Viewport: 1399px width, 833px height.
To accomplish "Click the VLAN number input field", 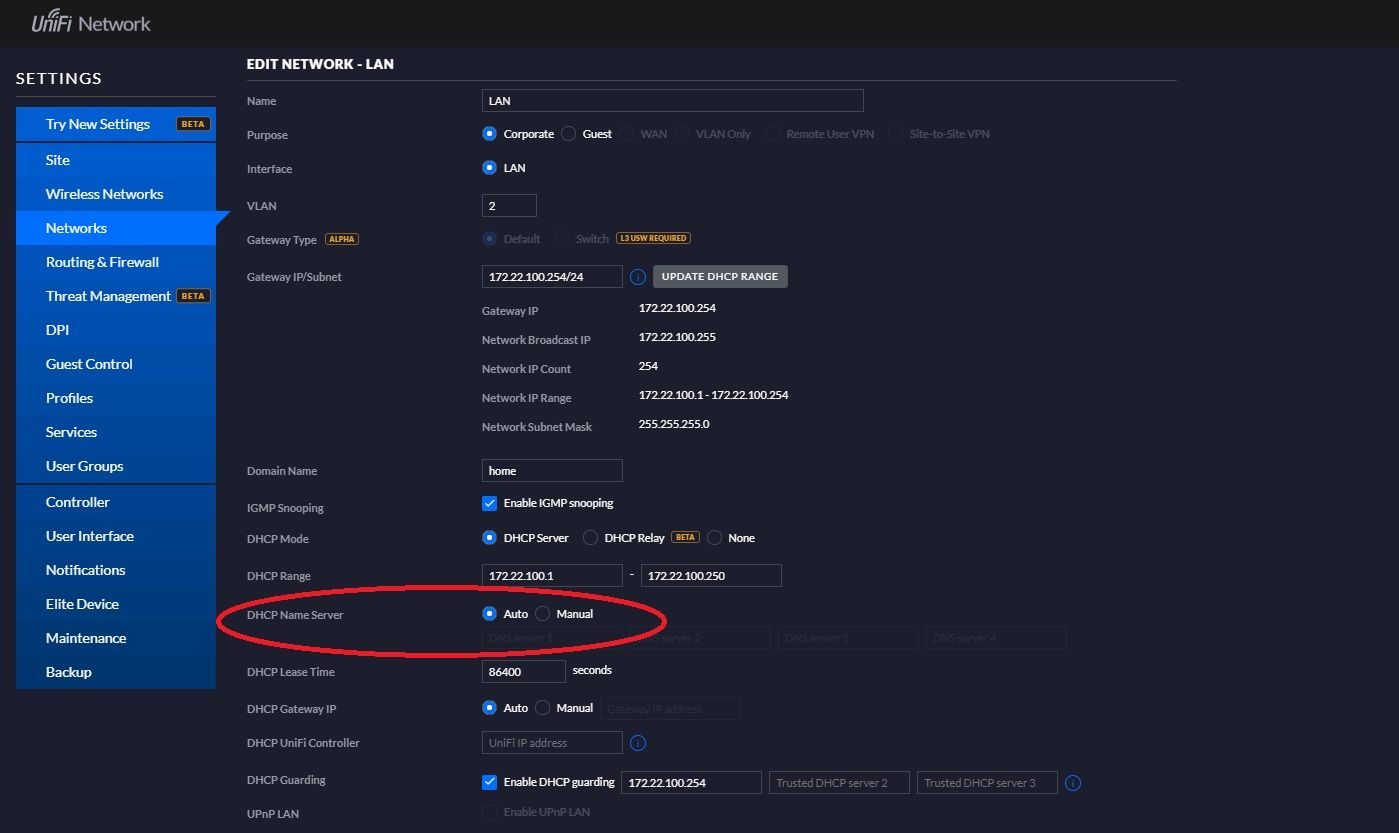I will (x=509, y=206).
